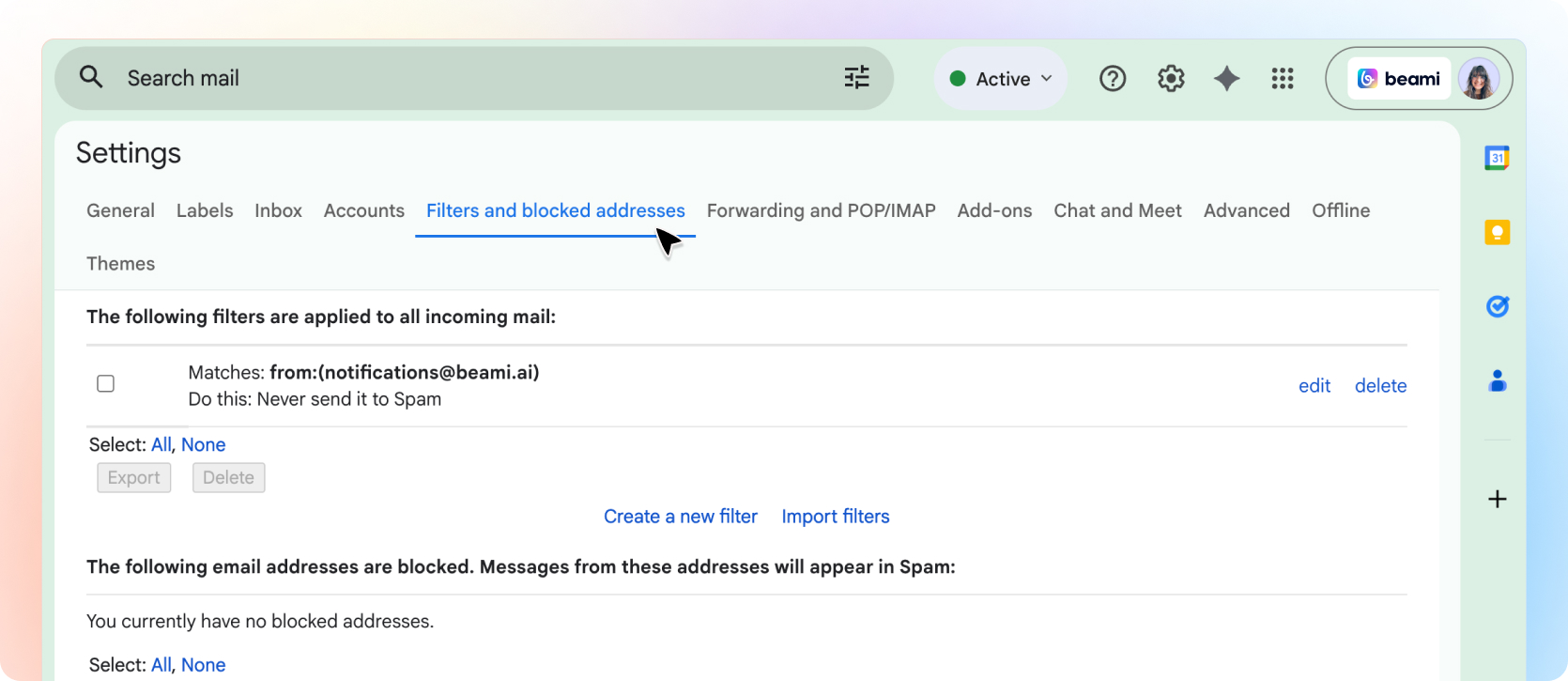Click inside the Search mail field
Screen dimensions: 1568x681
pyautogui.click(x=469, y=78)
